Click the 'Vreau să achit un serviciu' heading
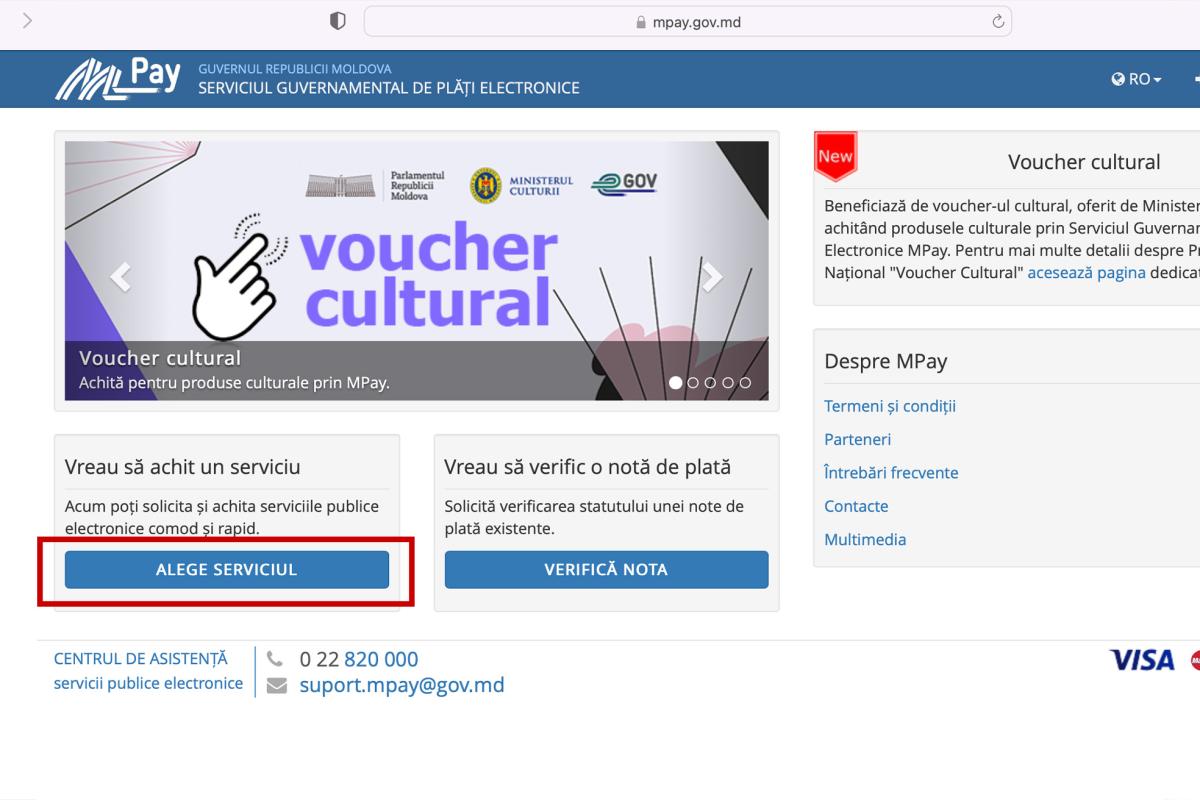The image size is (1200, 800). click(x=183, y=467)
